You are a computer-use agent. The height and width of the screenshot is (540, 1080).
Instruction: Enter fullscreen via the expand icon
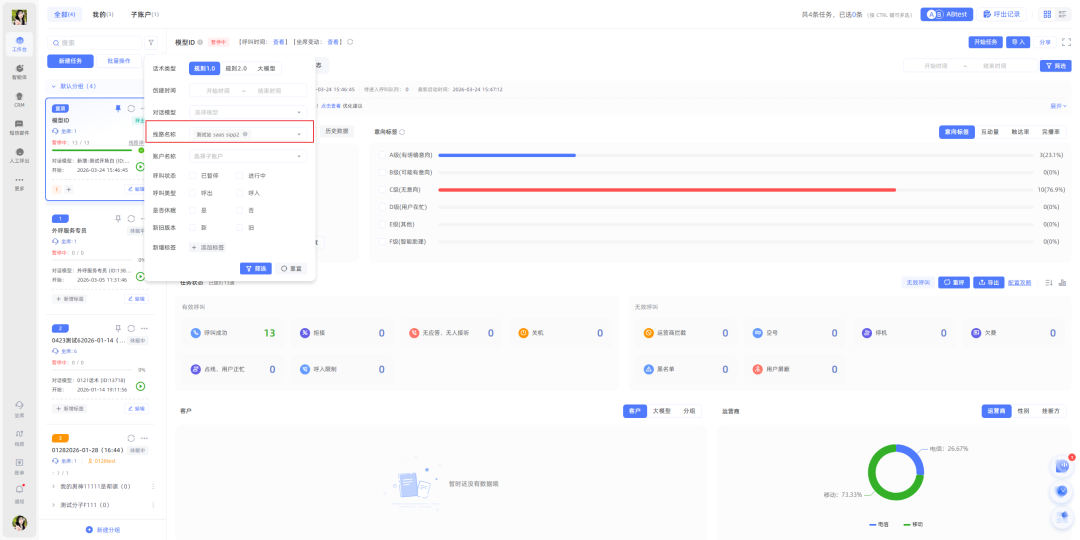[x=1066, y=42]
